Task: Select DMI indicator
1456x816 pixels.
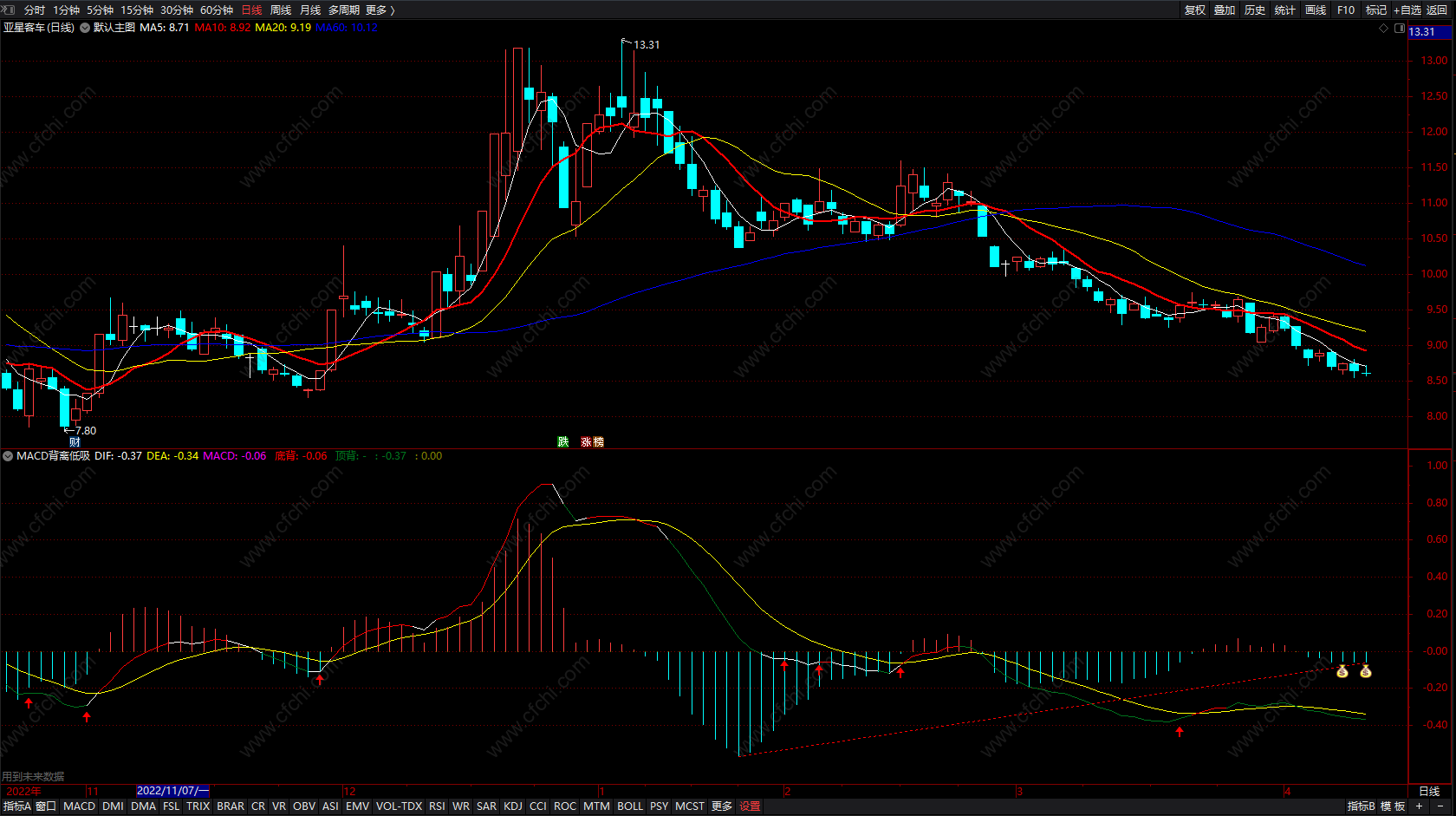Action: click(113, 806)
